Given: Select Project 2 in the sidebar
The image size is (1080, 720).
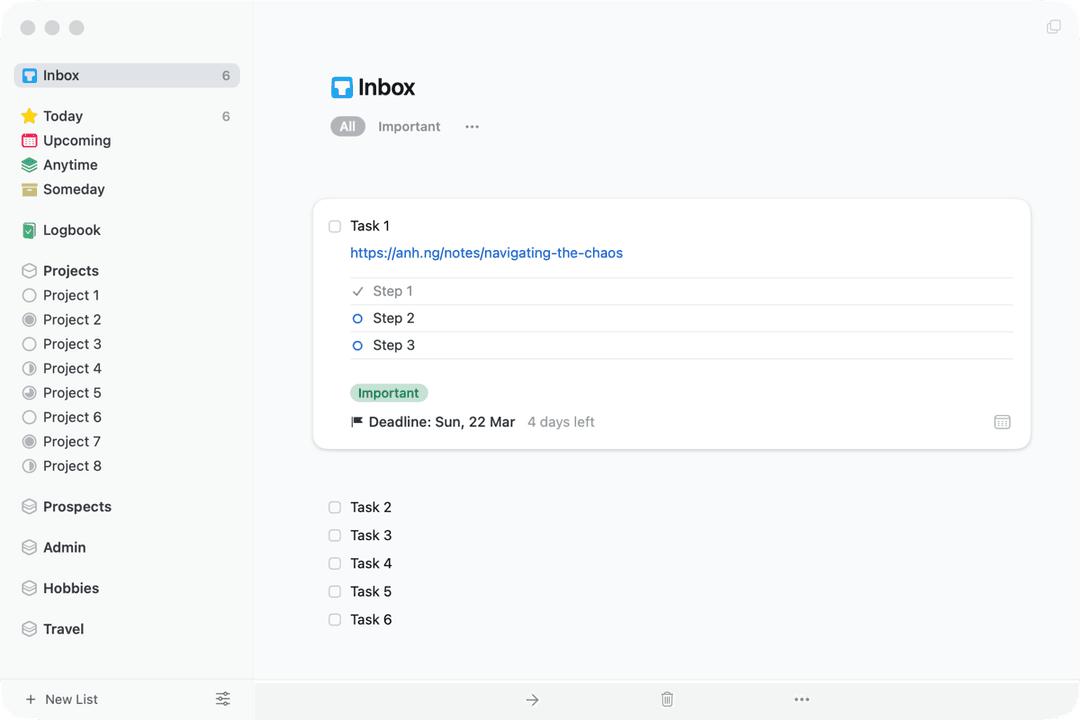Looking at the screenshot, I should (x=70, y=319).
